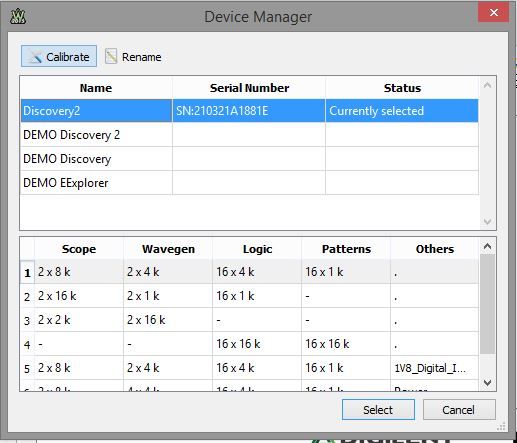
Task: Choose DEMO Discovery from the device list
Action: 249,159
